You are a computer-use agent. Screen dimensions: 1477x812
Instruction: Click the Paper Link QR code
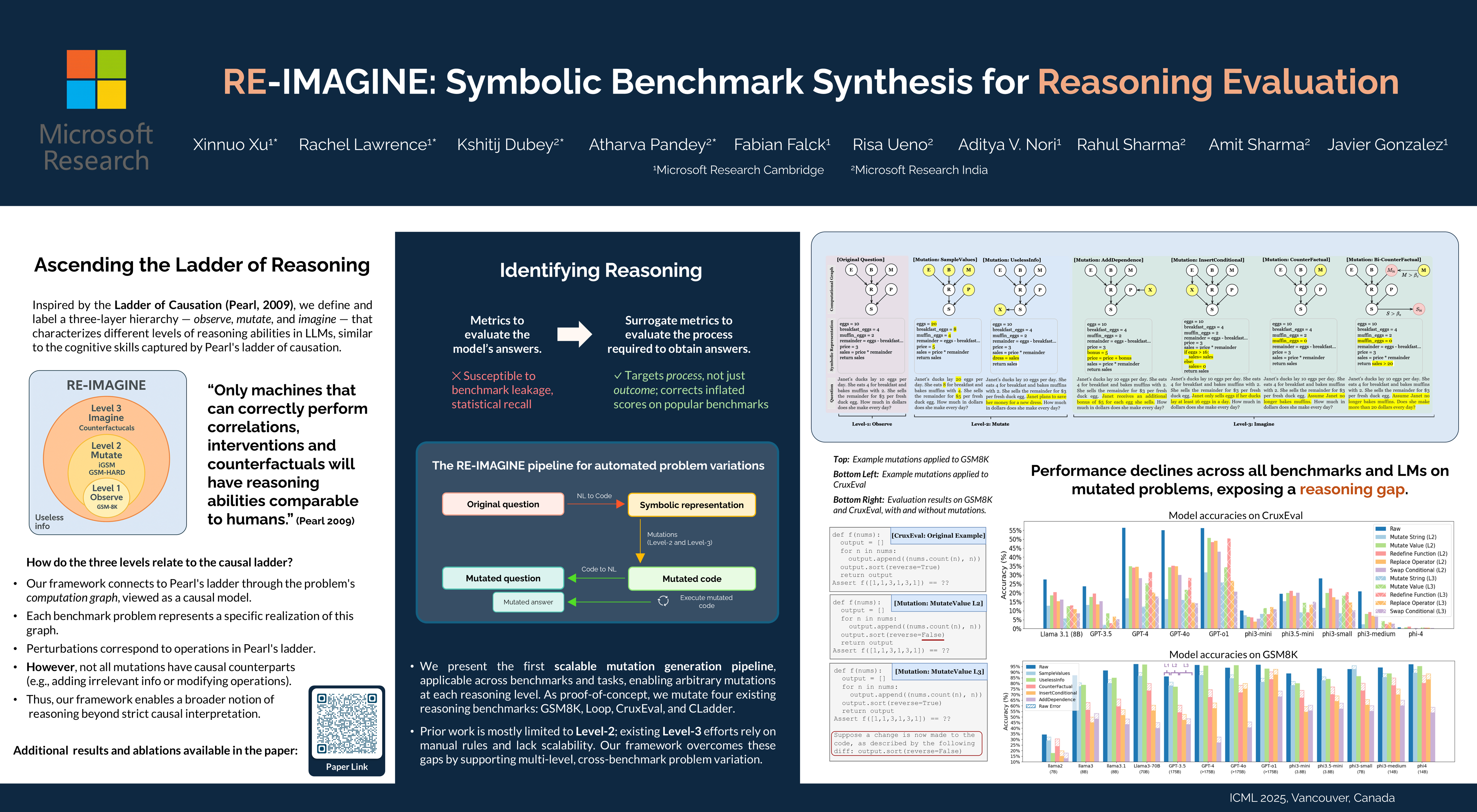tap(347, 723)
